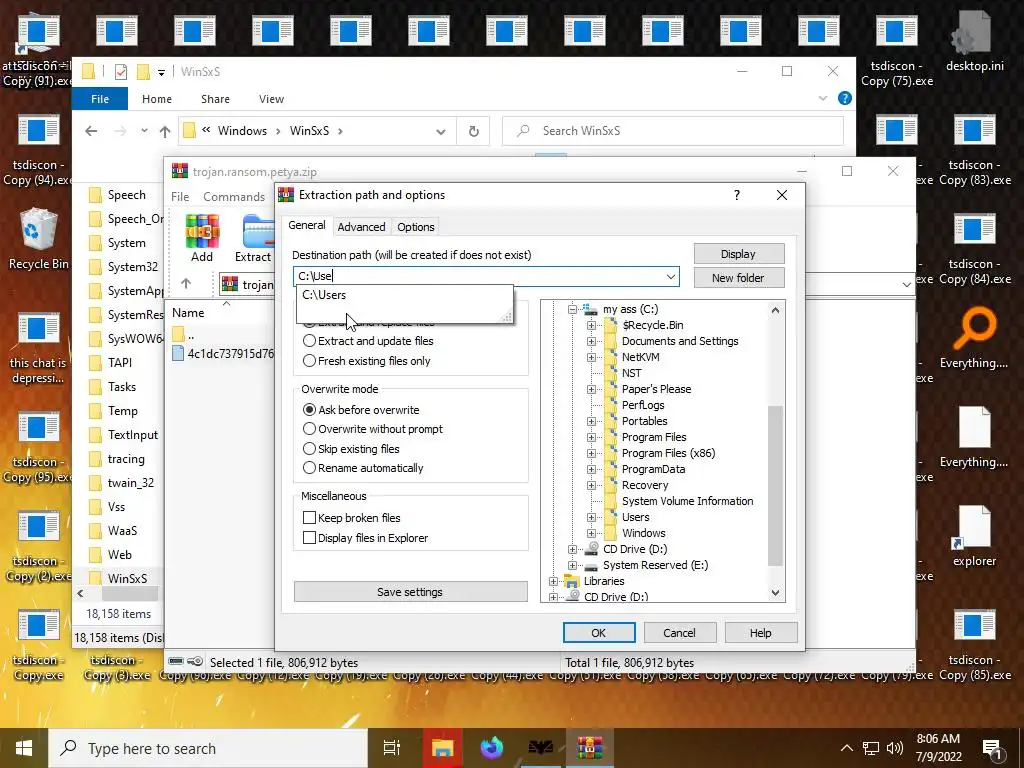Expand System Reserved (E:) tree node
Screen dimensions: 1024x768
pos(572,566)
